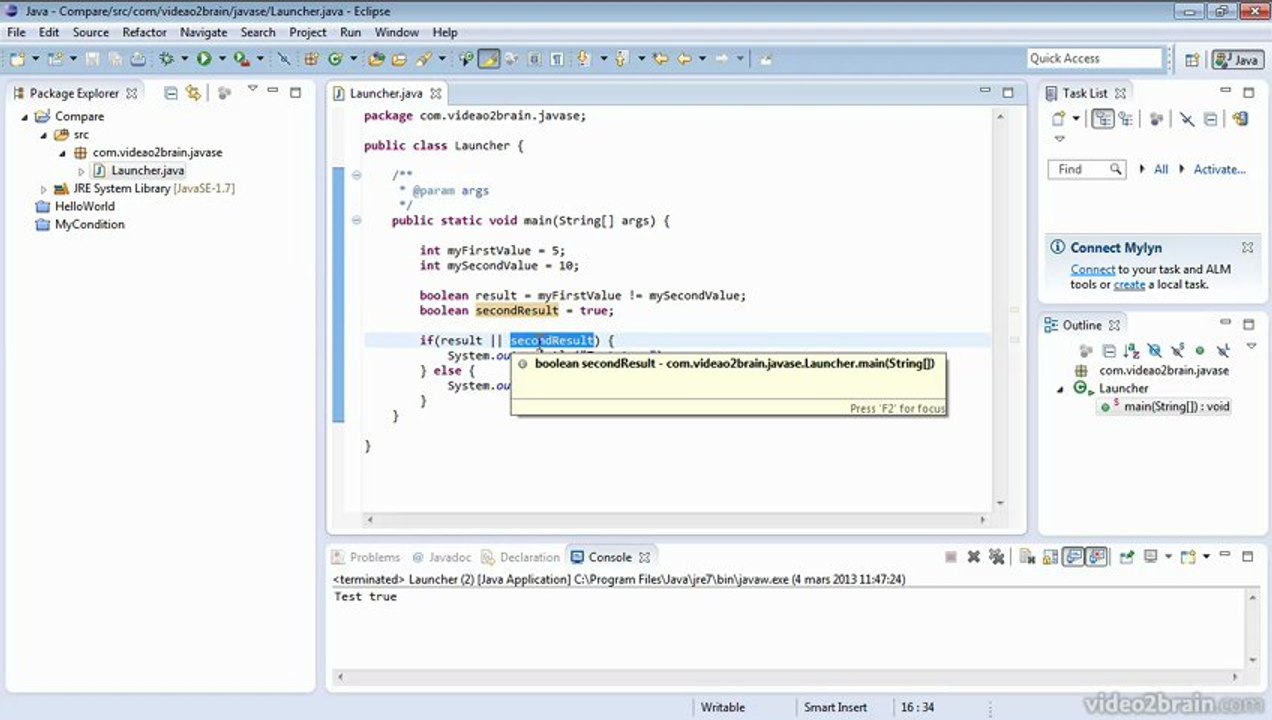The width and height of the screenshot is (1272, 720).
Task: Toggle Link with Editor in Package Explorer
Action: (x=193, y=93)
